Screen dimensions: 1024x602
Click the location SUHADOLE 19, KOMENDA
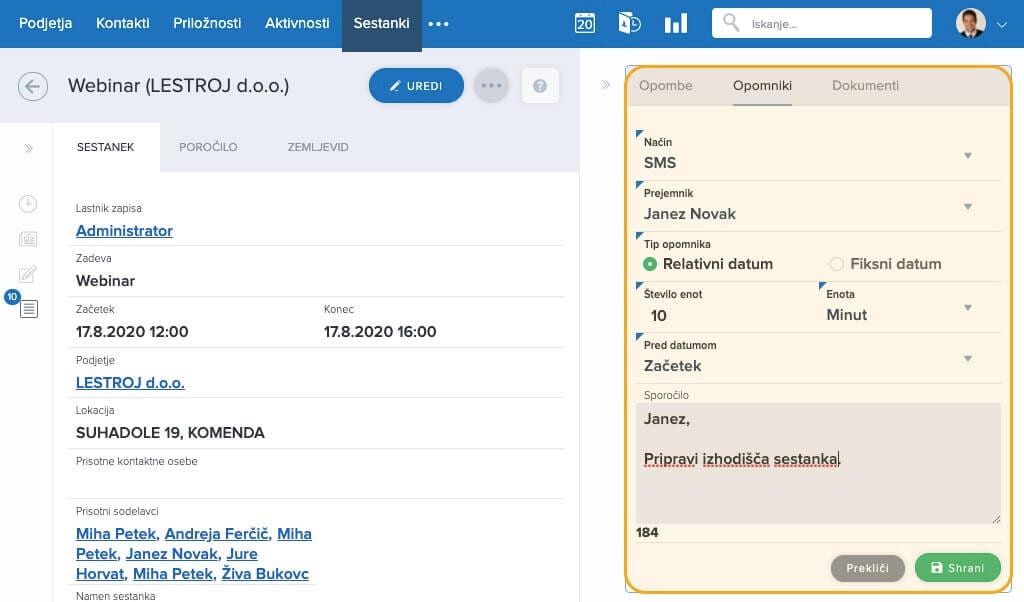[170, 433]
